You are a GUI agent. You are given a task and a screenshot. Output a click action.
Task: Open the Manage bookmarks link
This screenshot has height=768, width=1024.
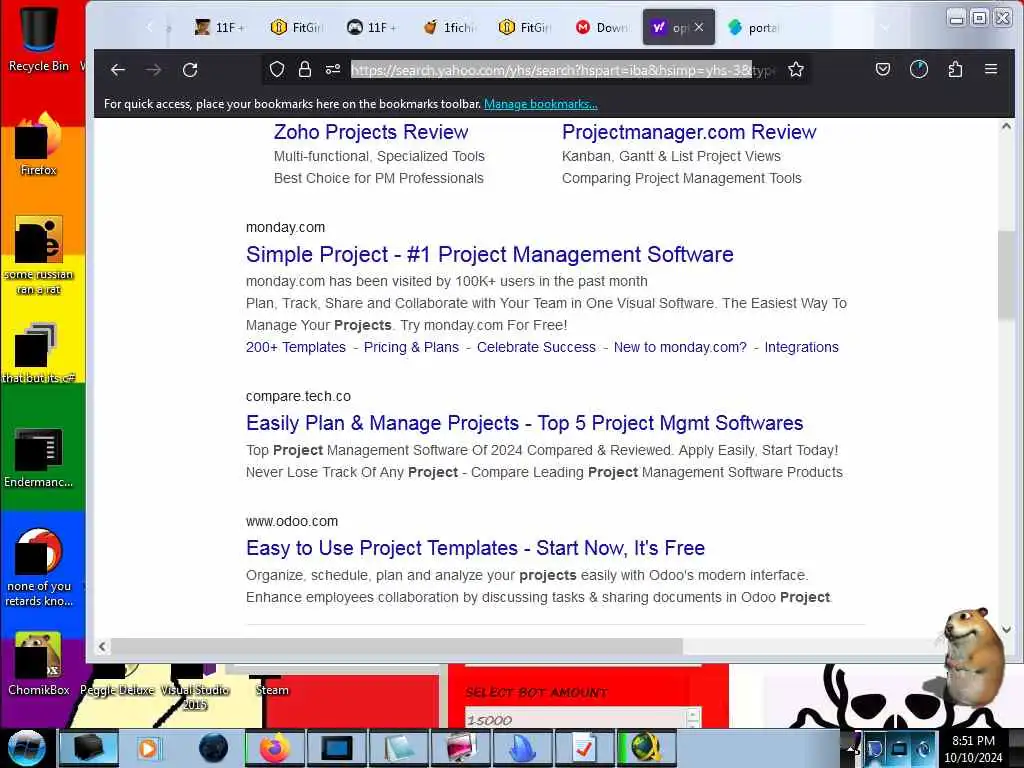point(541,104)
